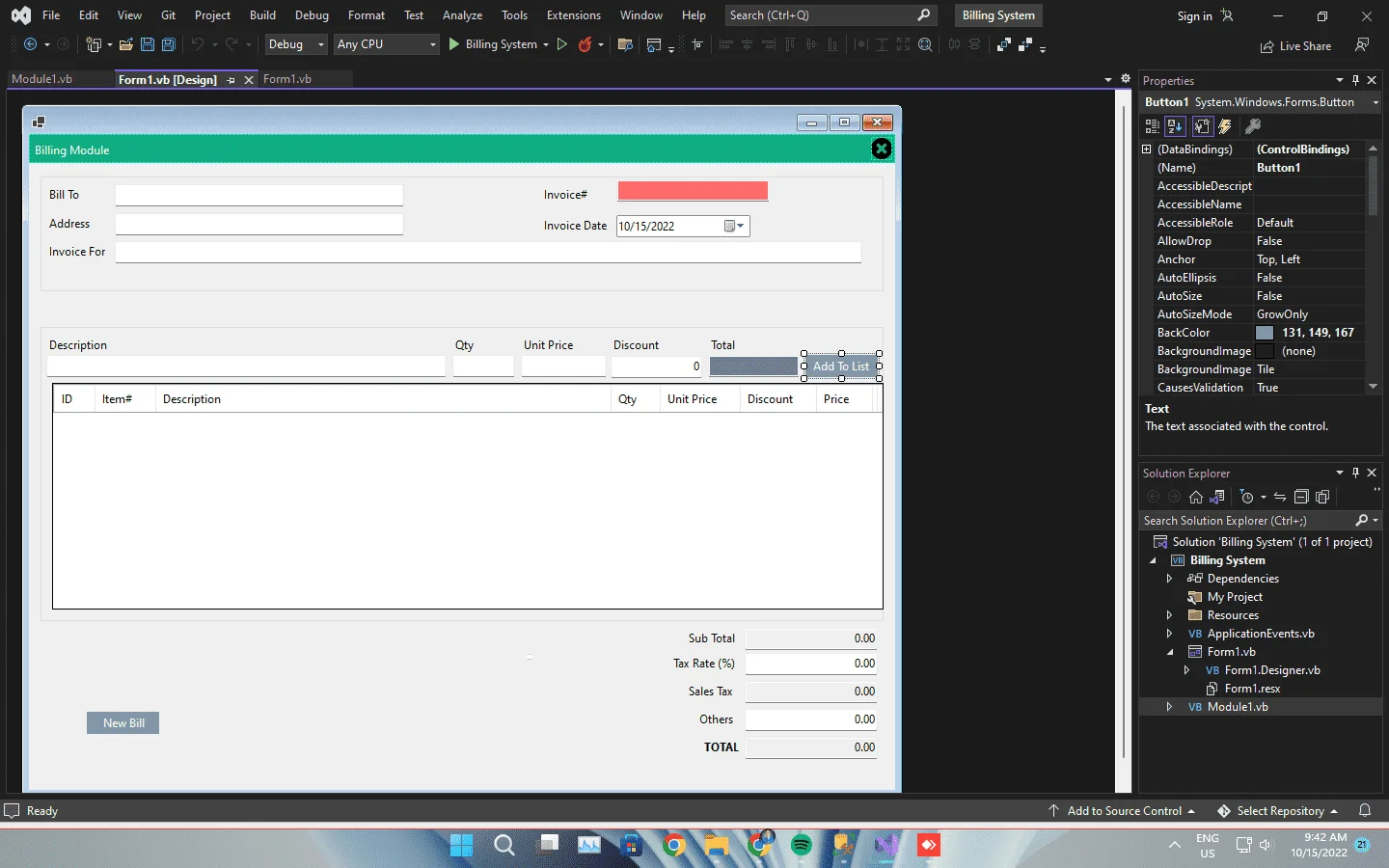Open Spotify from the Windows taskbar
The width and height of the screenshot is (1389, 868).
coord(802,846)
